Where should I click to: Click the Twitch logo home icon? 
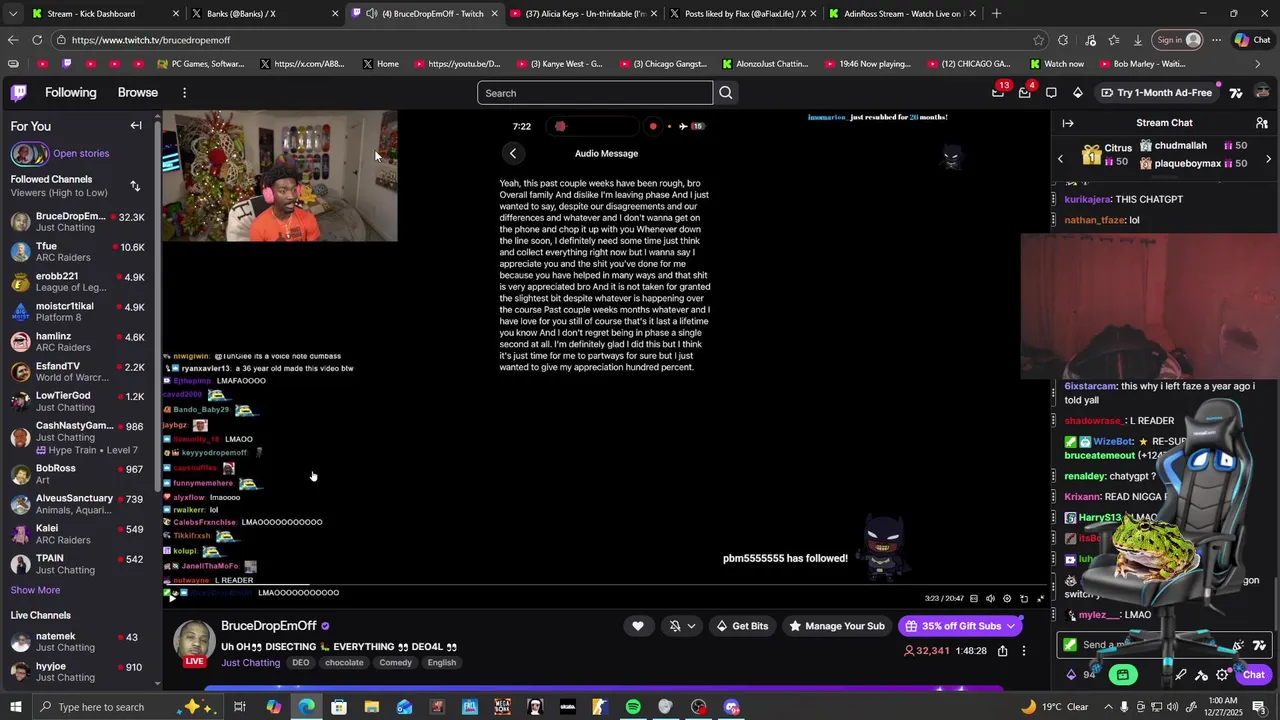[19, 92]
